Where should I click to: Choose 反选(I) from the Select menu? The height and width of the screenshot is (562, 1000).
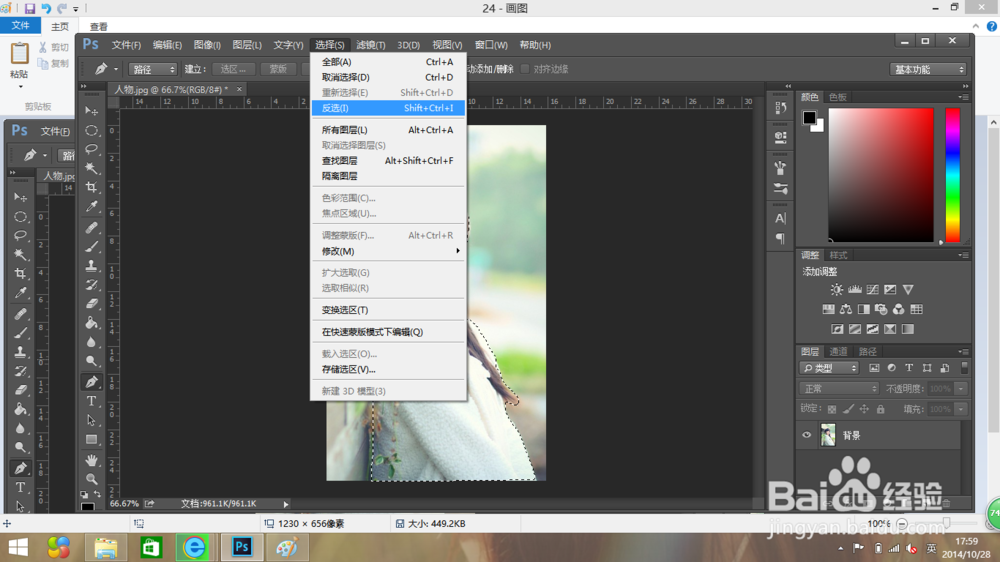pos(388,108)
